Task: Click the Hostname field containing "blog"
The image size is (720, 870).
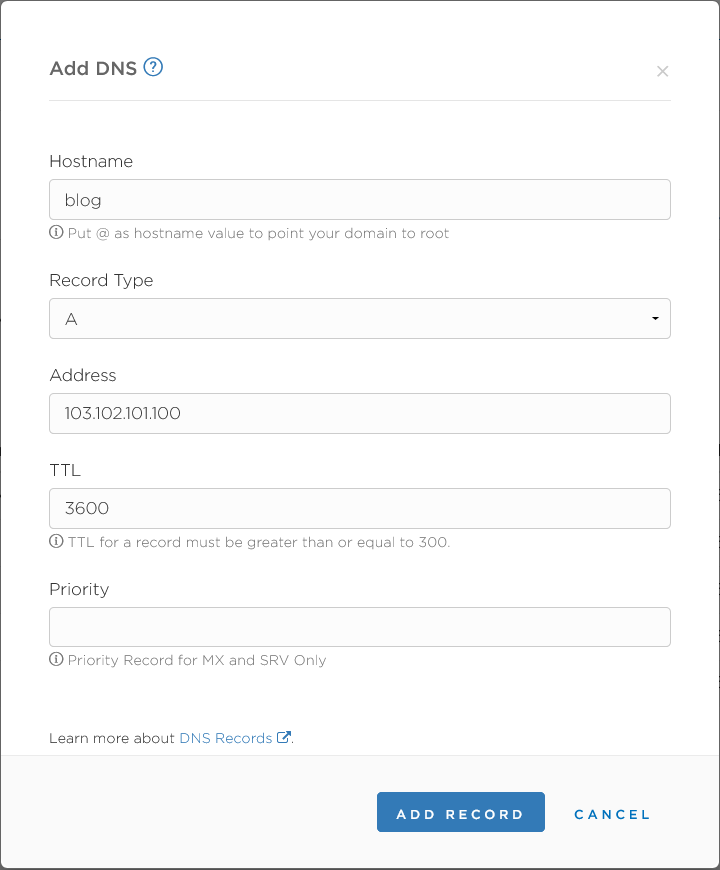Action: 360,199
